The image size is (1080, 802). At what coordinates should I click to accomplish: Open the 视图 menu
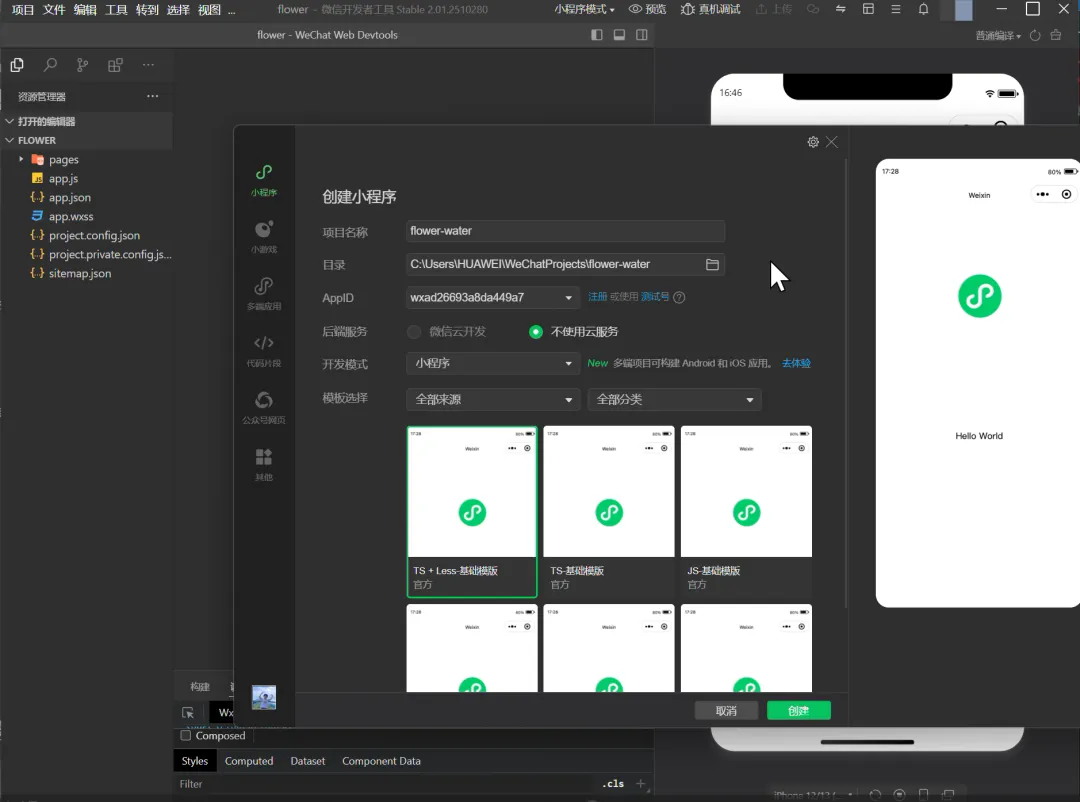(x=209, y=10)
